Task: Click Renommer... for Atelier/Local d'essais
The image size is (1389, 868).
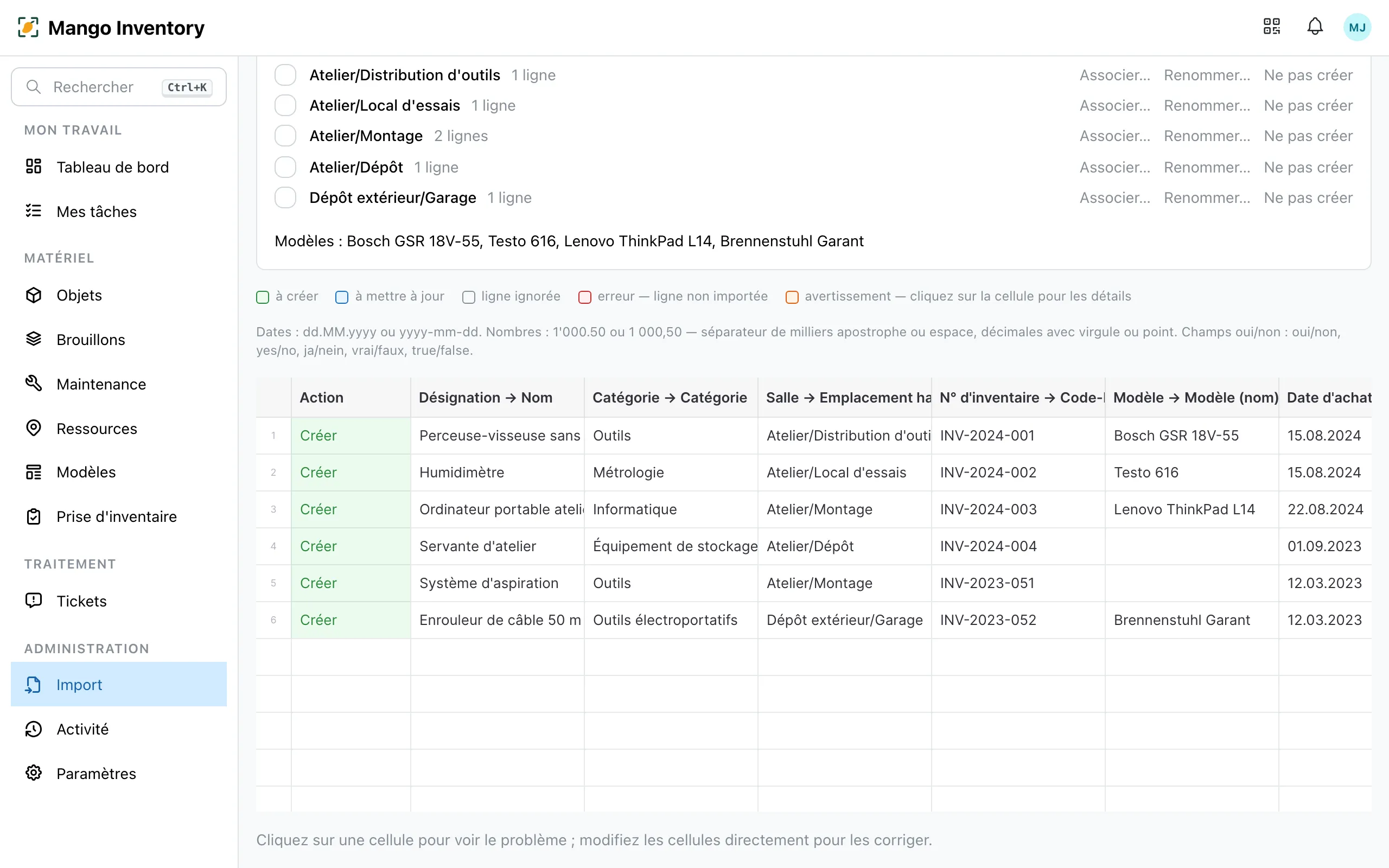Action: pos(1207,105)
